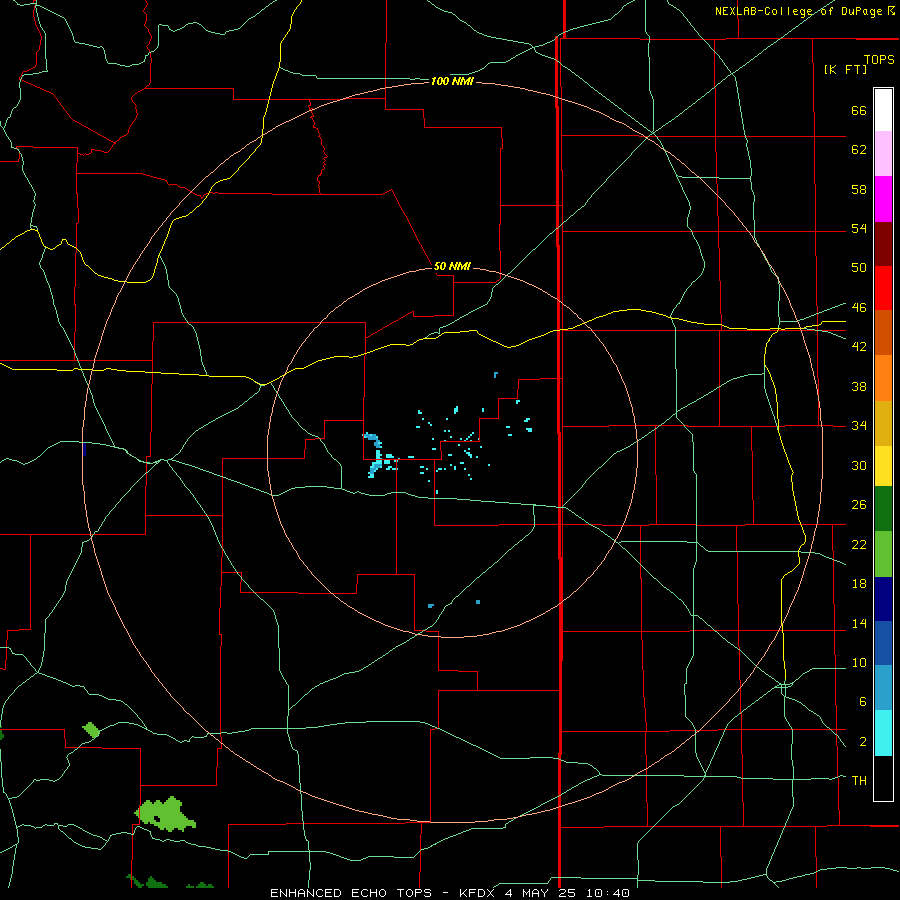The width and height of the screenshot is (900, 900).
Task: Click the navy blue legend swatch
Action: (x=883, y=599)
